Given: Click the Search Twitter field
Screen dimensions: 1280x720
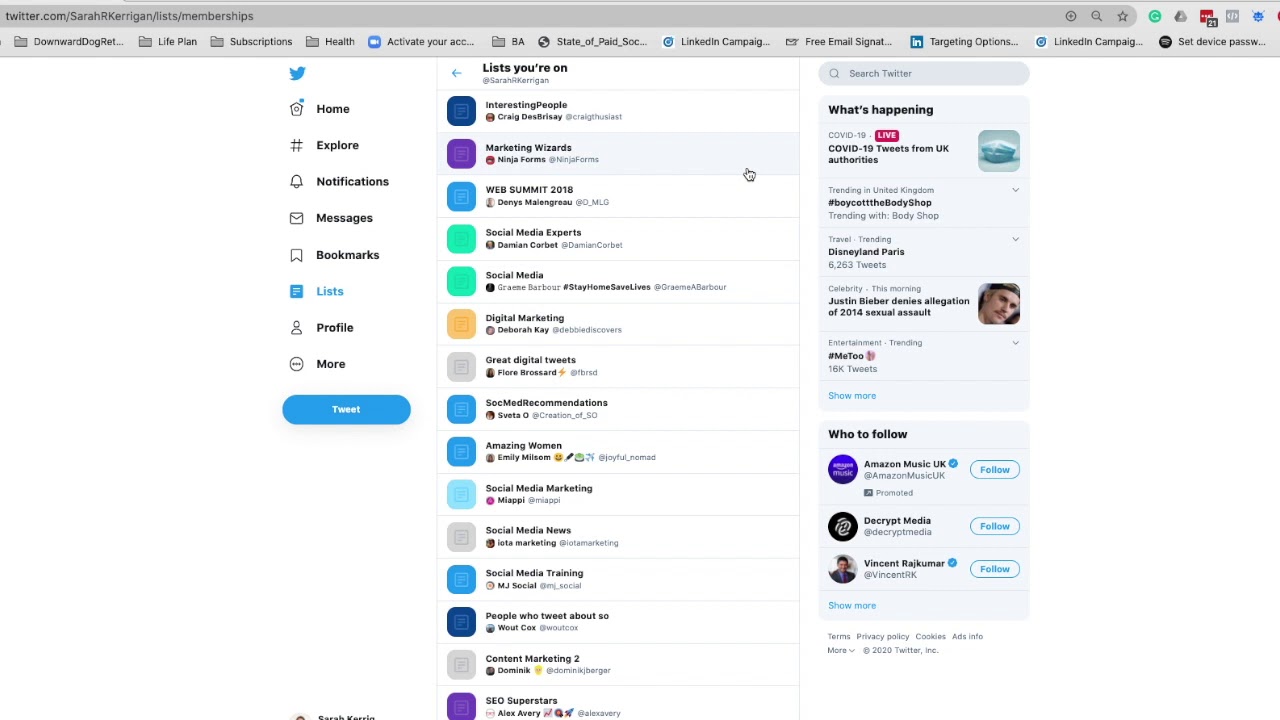Looking at the screenshot, I should [924, 73].
